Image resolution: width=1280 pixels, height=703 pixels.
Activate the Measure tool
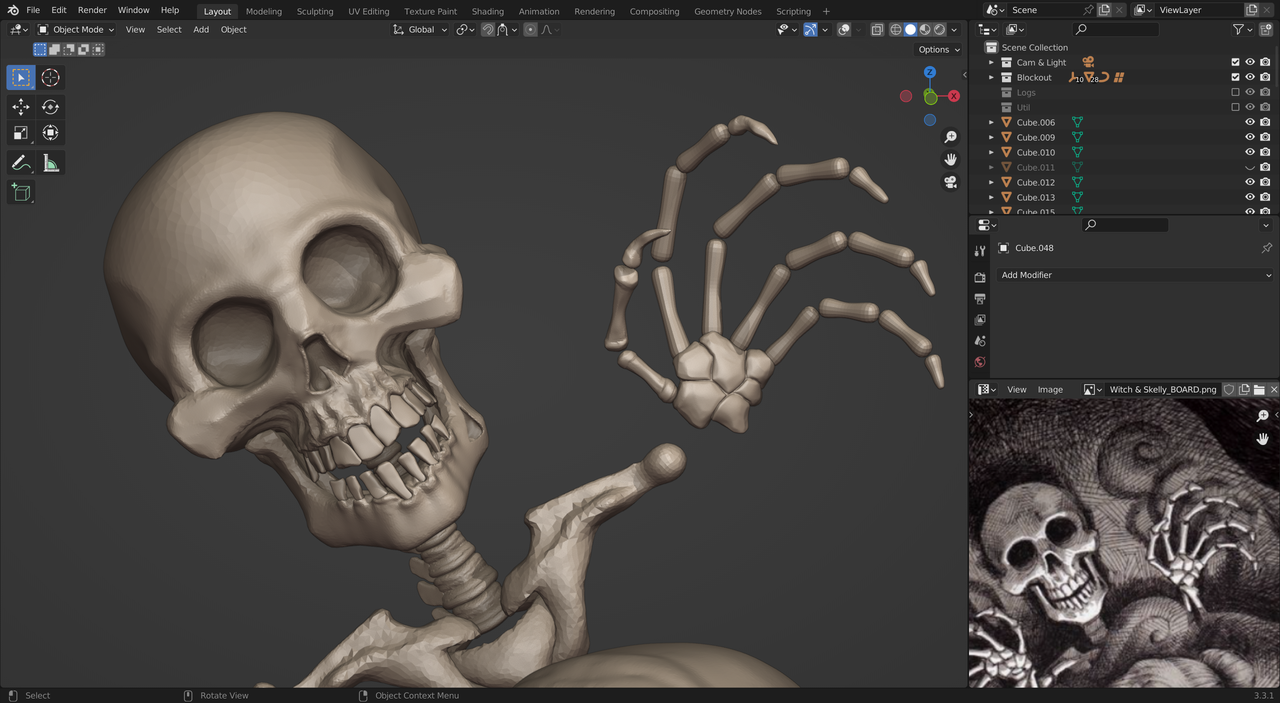[x=50, y=162]
